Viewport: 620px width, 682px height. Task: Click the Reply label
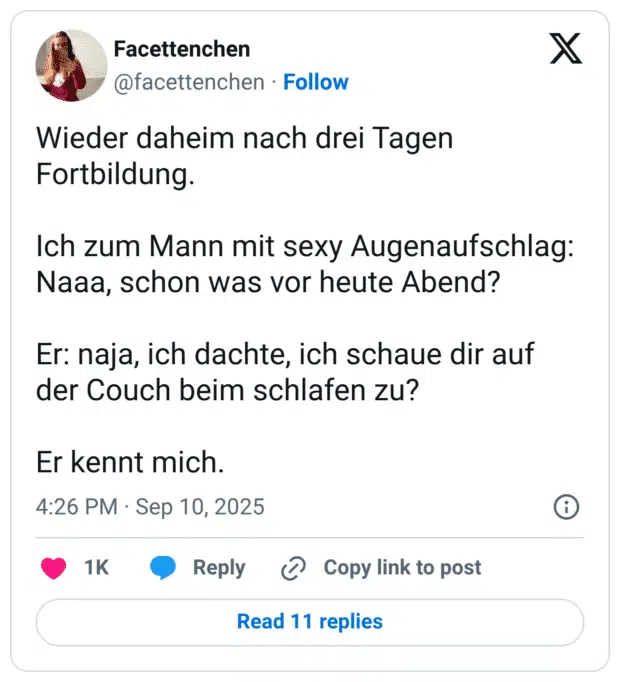219,568
